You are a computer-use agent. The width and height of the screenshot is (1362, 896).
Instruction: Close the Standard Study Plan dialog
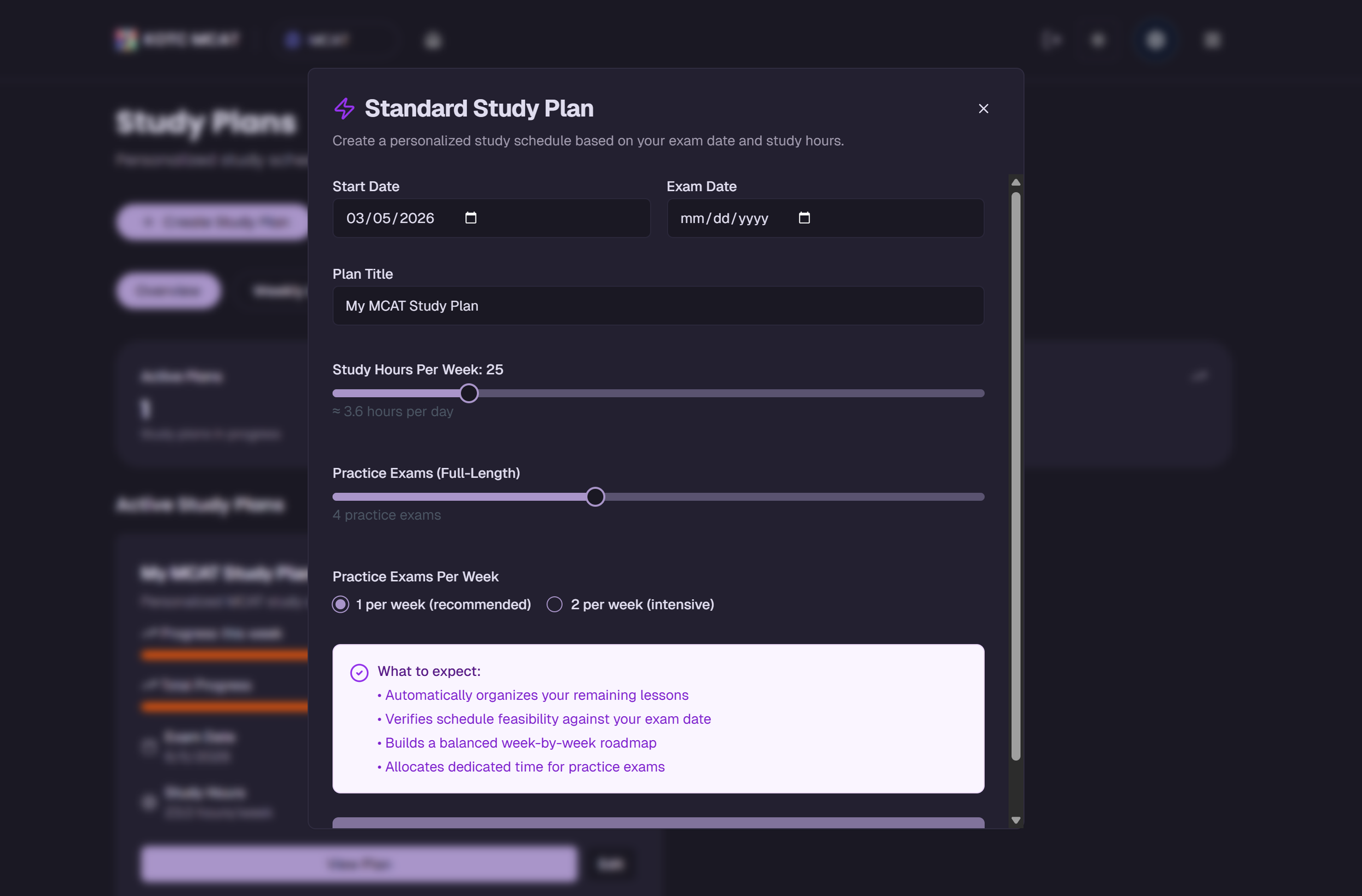click(x=983, y=109)
